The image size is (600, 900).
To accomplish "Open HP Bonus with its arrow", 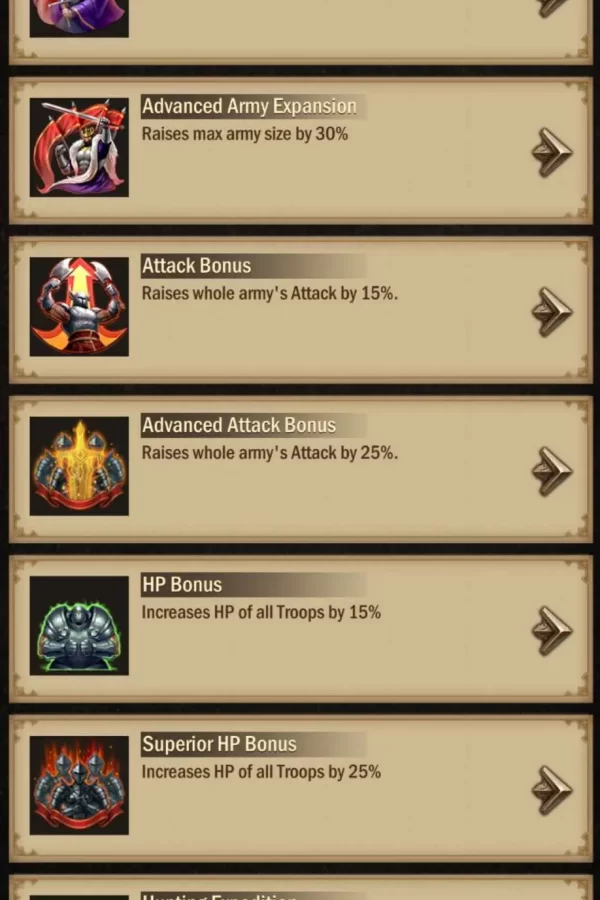I will pos(551,631).
